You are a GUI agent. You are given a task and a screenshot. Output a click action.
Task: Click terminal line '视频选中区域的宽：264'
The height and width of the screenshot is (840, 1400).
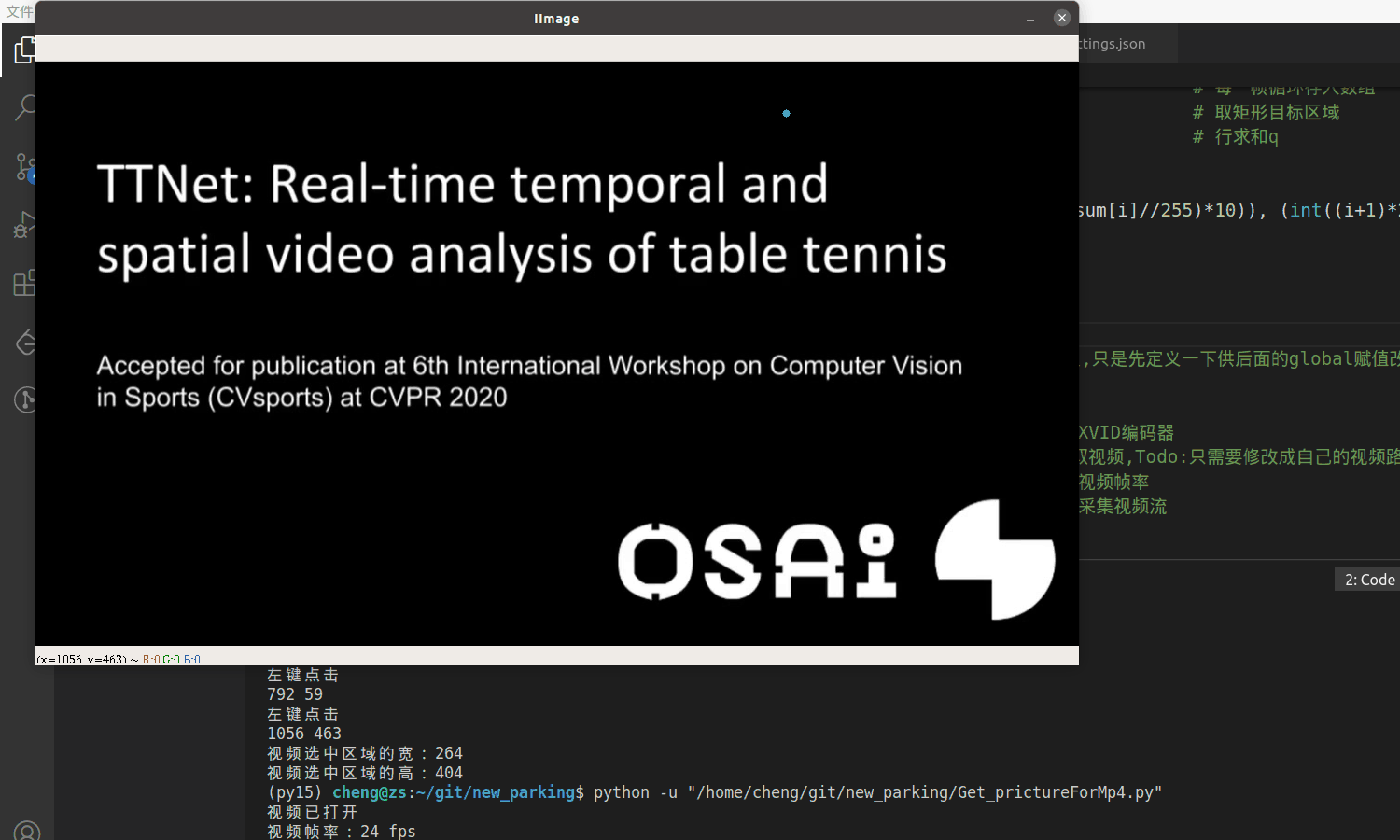click(365, 753)
